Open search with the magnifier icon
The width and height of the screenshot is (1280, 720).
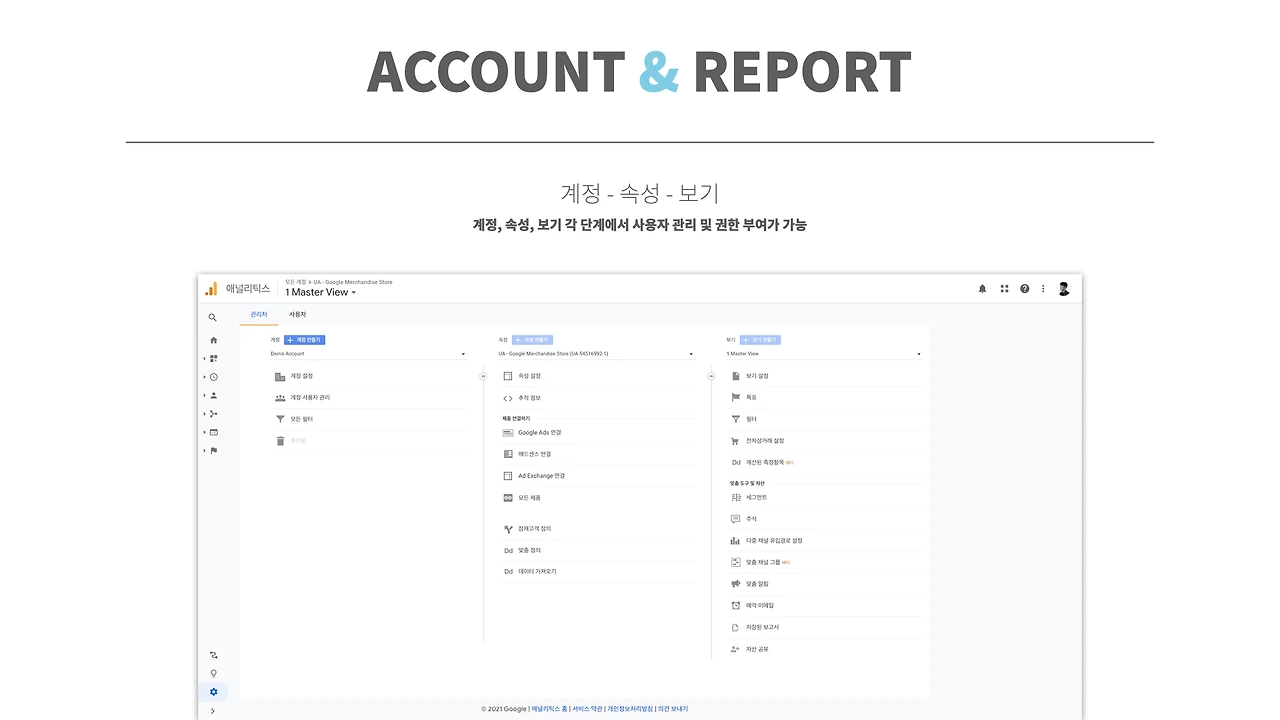(213, 317)
